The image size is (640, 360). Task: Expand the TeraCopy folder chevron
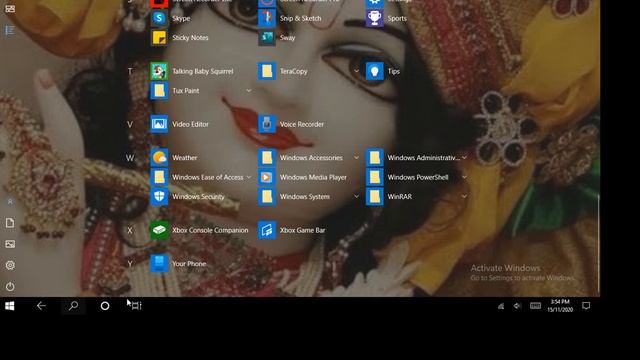[x=356, y=71]
